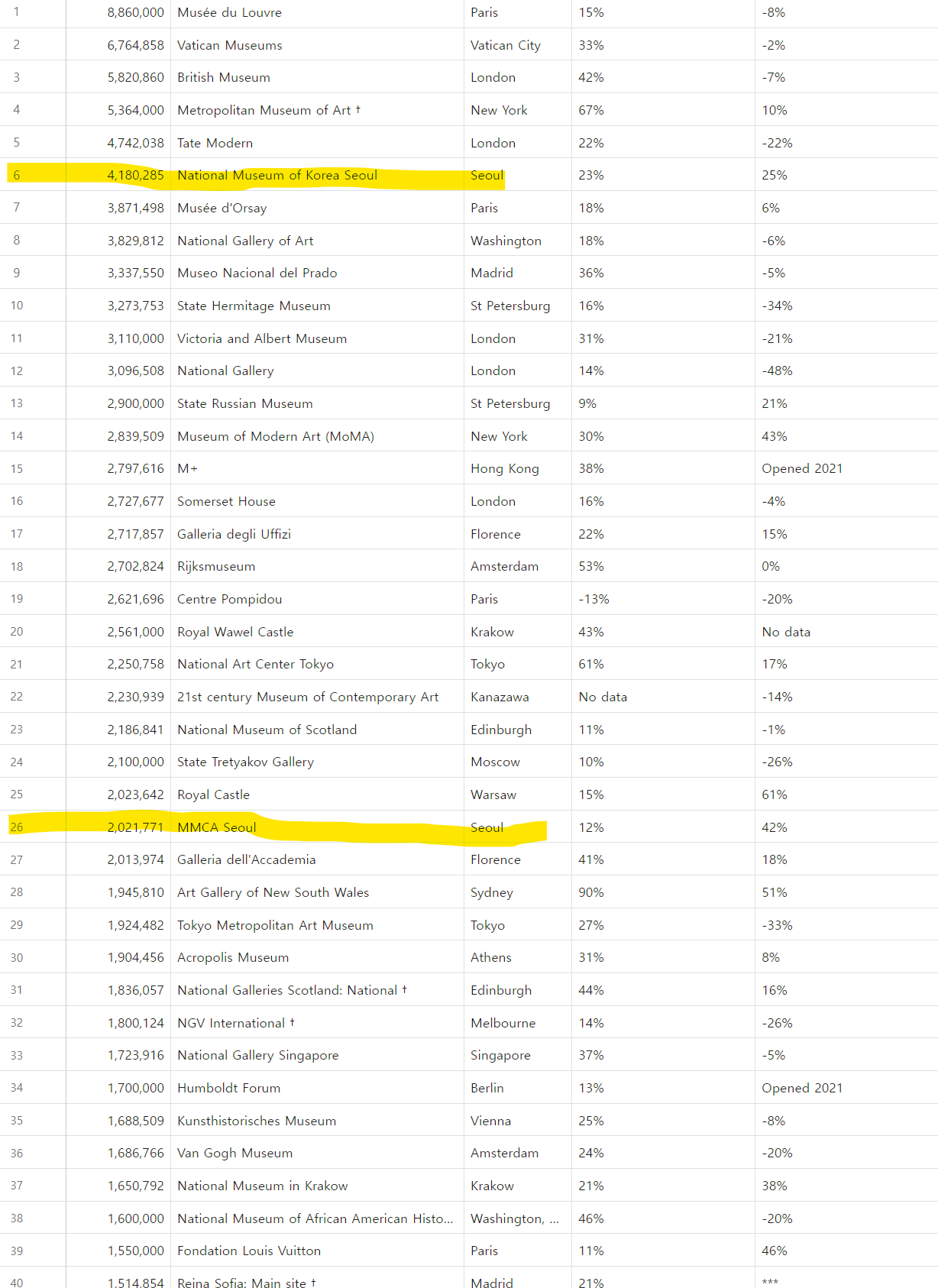Click the Kanazawa city cell

[x=500, y=697]
